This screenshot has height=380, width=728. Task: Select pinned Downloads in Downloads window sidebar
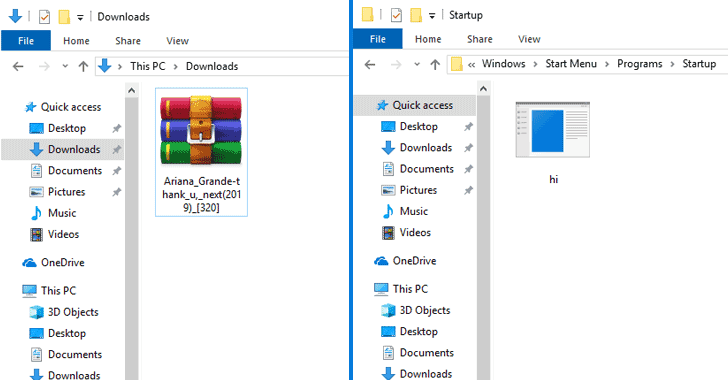[63, 150]
